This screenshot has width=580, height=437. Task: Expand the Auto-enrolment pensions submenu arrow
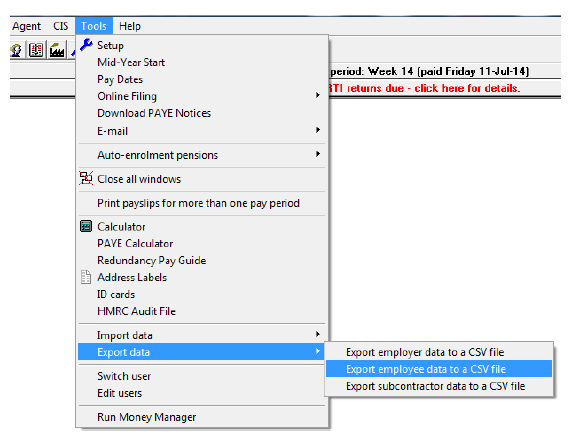318,154
